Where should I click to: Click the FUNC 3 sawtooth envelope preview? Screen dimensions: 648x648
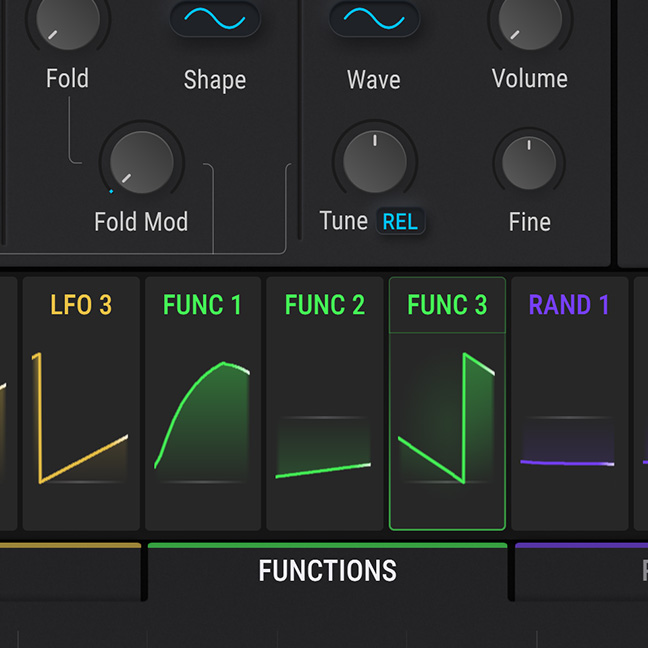(447, 420)
